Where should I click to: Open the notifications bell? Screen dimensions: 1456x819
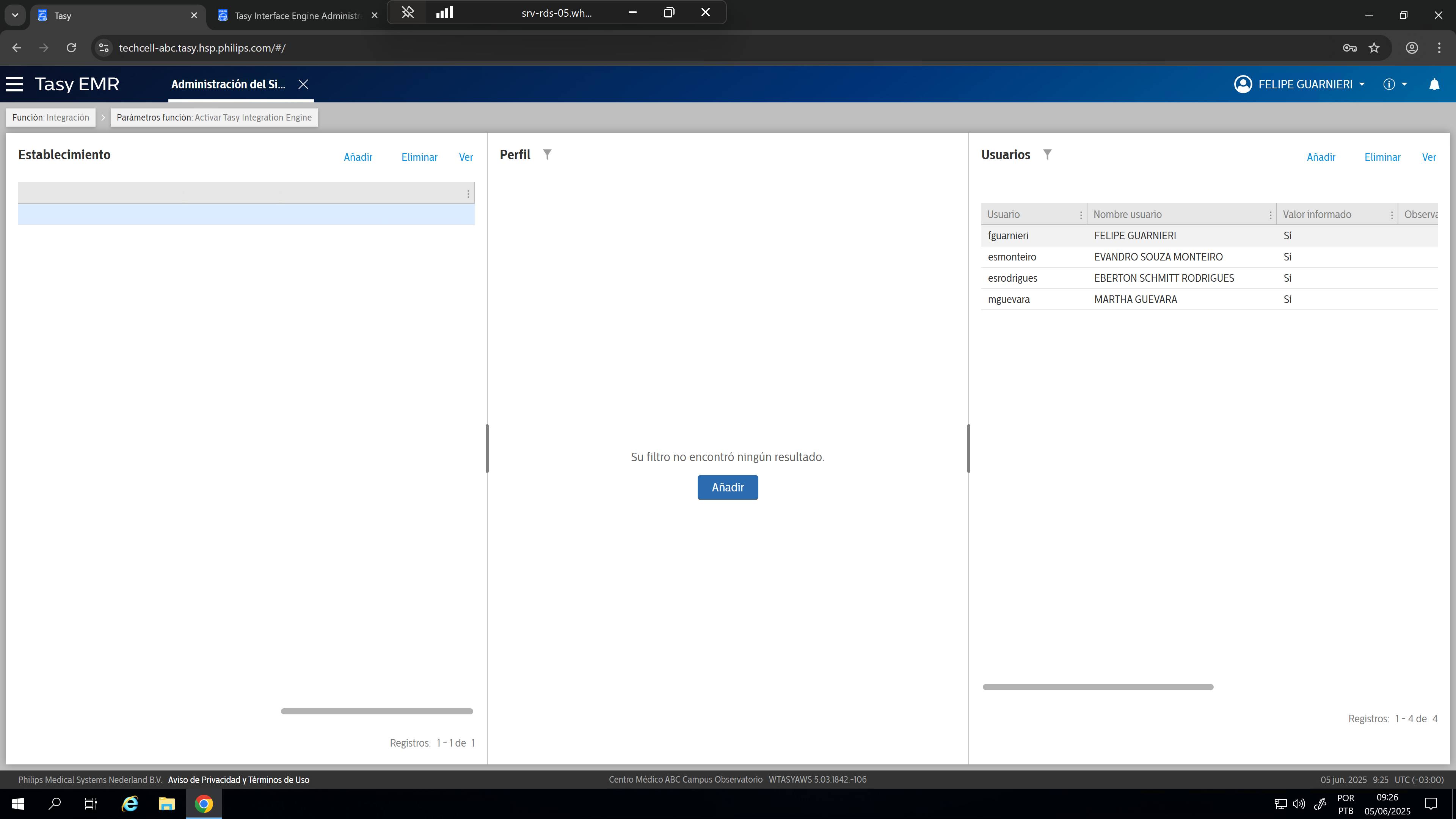(x=1434, y=84)
